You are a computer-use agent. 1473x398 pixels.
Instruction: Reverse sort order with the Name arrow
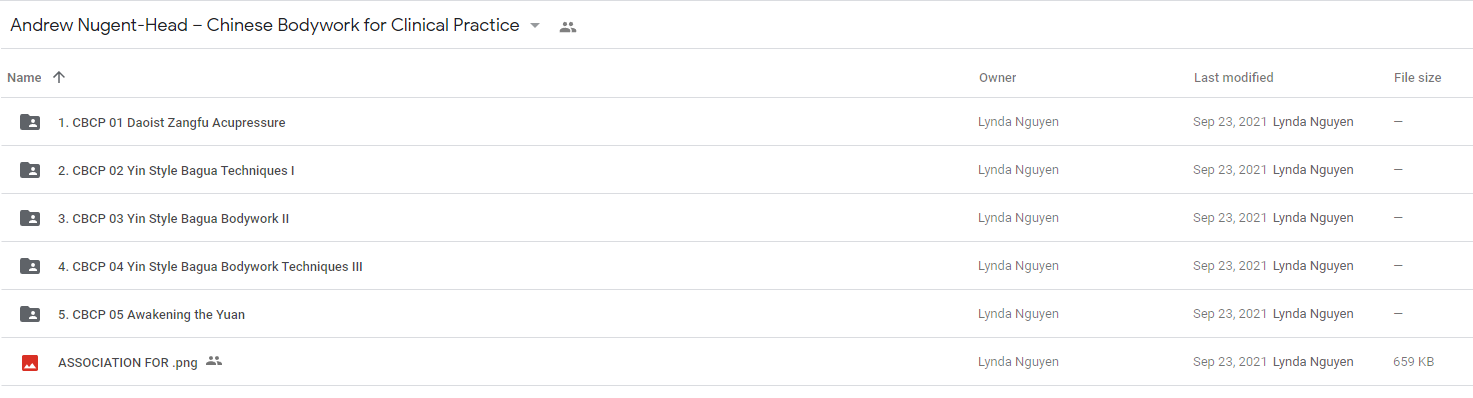point(59,77)
